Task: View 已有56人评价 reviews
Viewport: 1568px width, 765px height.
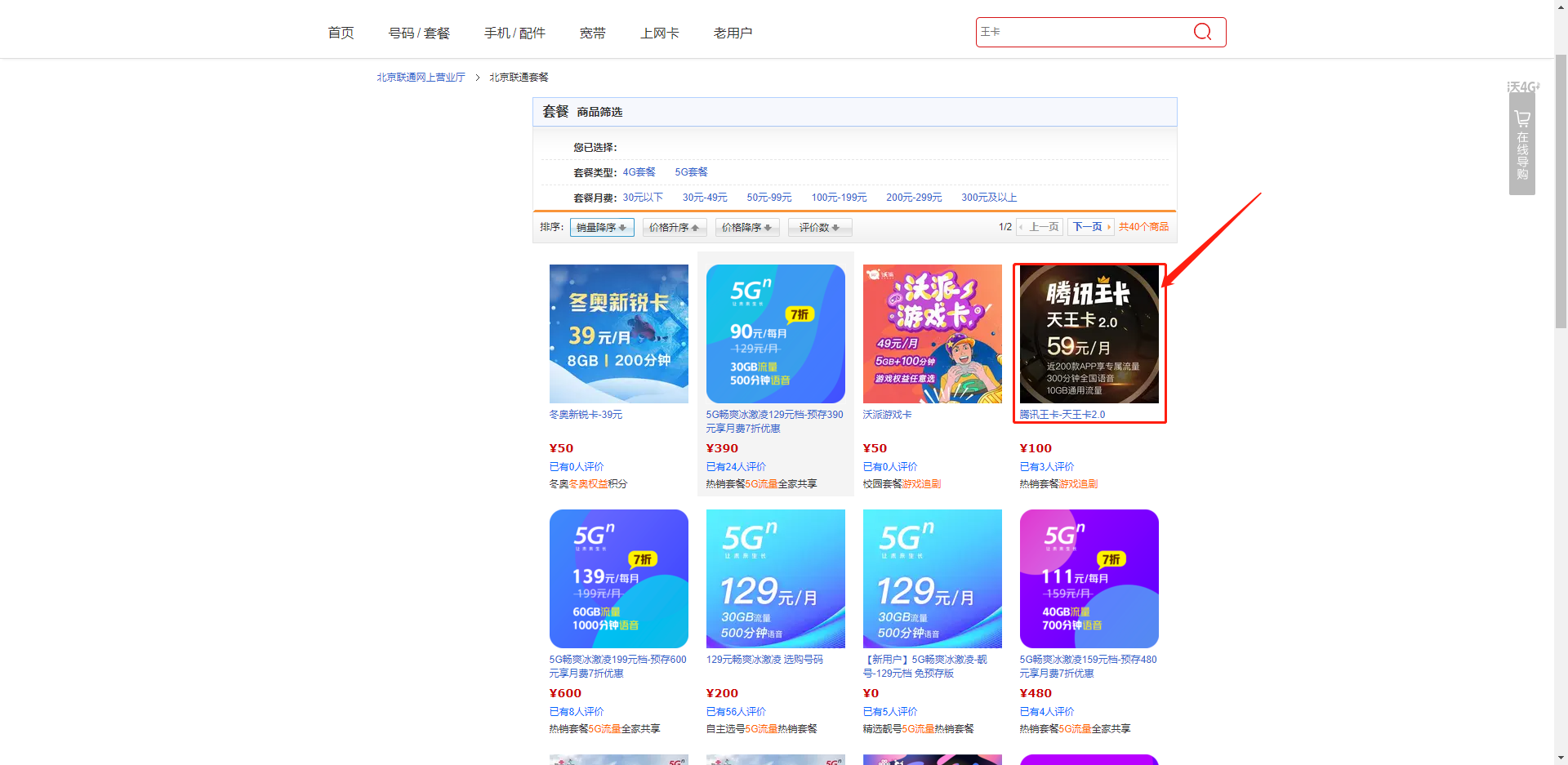Action: point(736,712)
